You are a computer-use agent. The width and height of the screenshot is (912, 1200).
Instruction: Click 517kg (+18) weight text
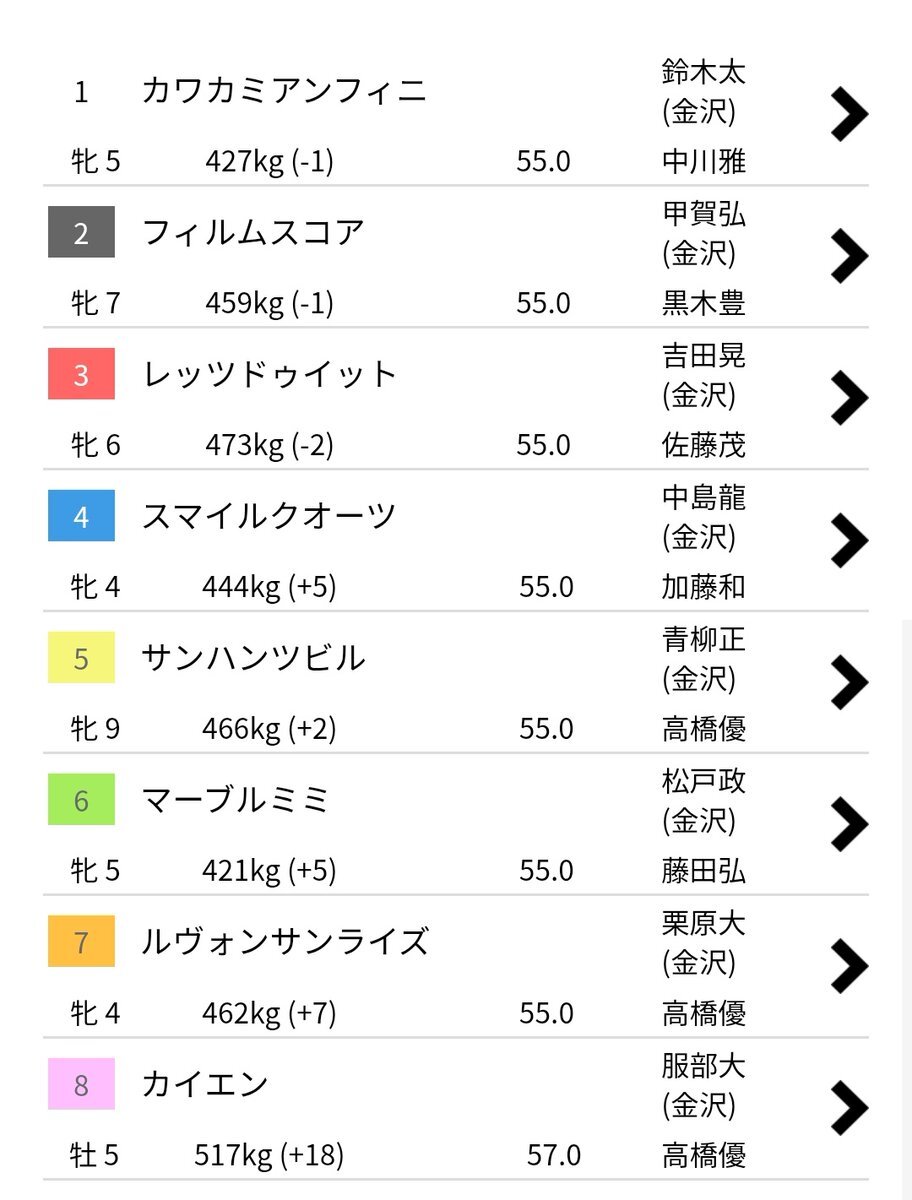point(269,1156)
